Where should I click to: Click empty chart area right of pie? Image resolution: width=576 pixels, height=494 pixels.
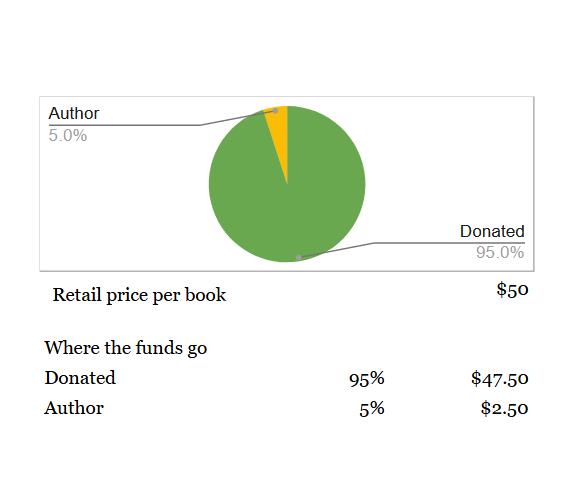(x=441, y=165)
